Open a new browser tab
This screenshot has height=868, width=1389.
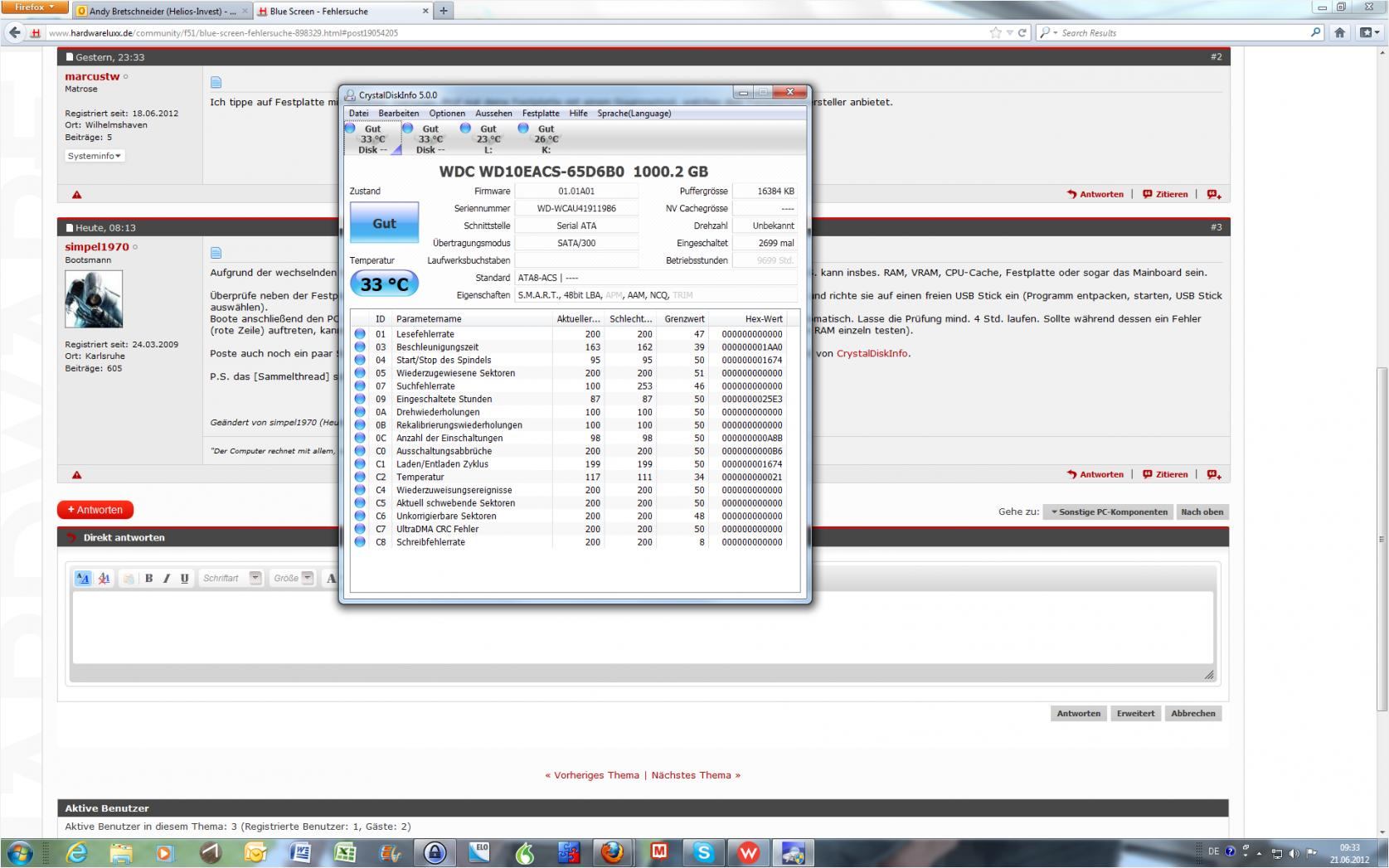[x=444, y=11]
